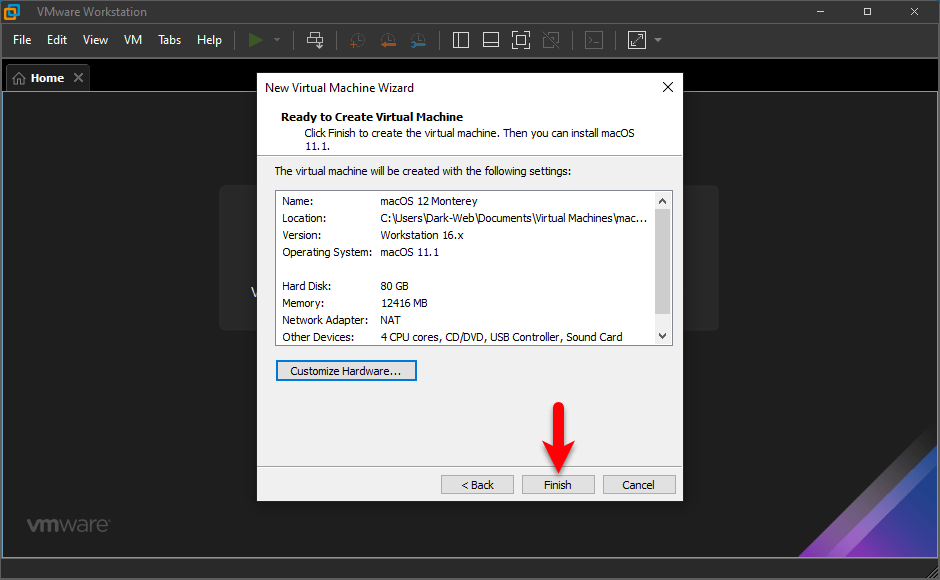Open the VM menu
This screenshot has height=580, width=940.
(x=133, y=40)
